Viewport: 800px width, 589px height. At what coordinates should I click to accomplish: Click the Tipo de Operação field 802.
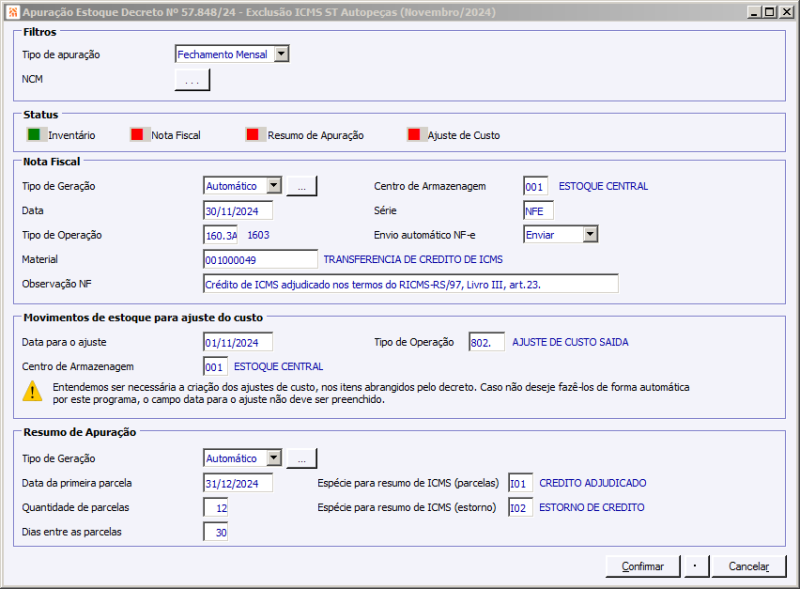coord(487,342)
